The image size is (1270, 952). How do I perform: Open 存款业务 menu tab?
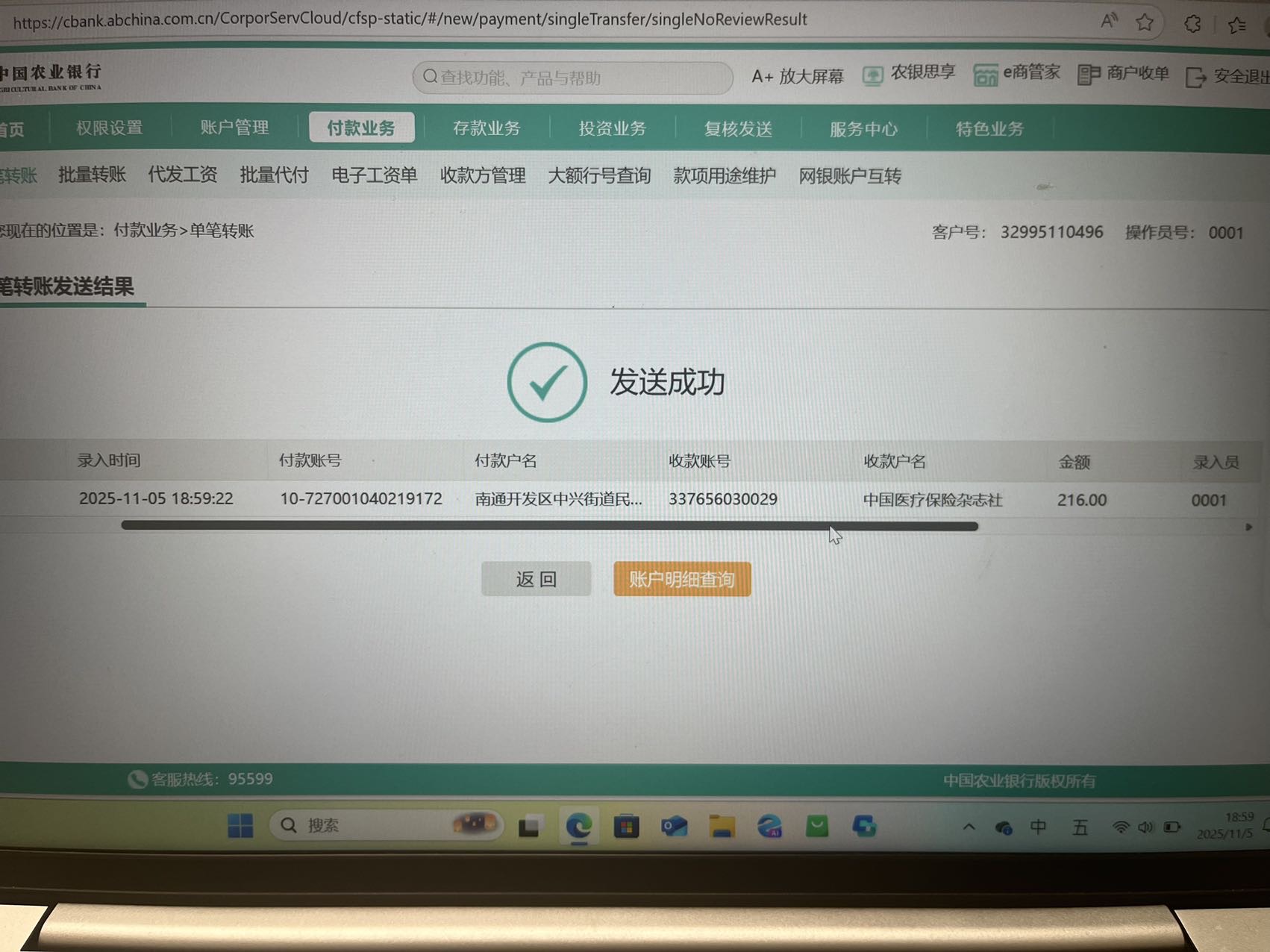pyautogui.click(x=487, y=128)
